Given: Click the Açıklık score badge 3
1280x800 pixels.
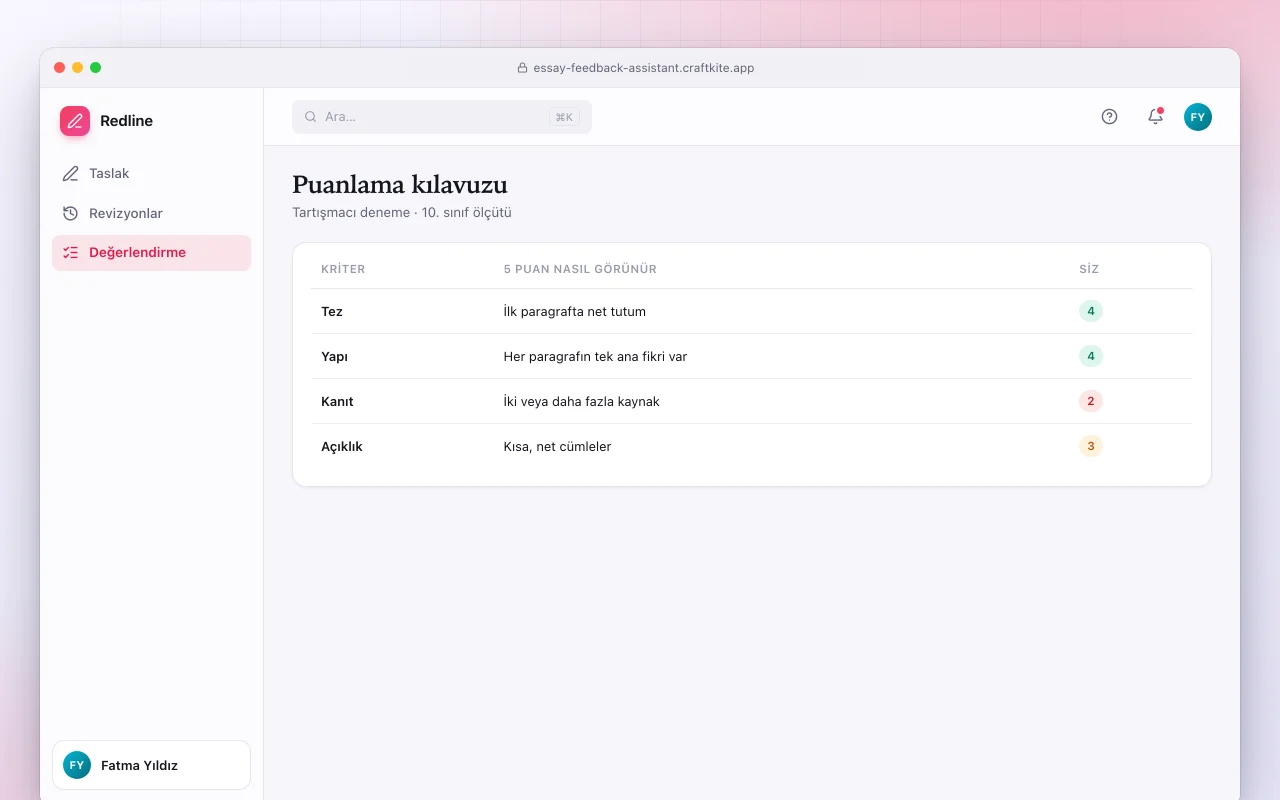Looking at the screenshot, I should [x=1090, y=446].
